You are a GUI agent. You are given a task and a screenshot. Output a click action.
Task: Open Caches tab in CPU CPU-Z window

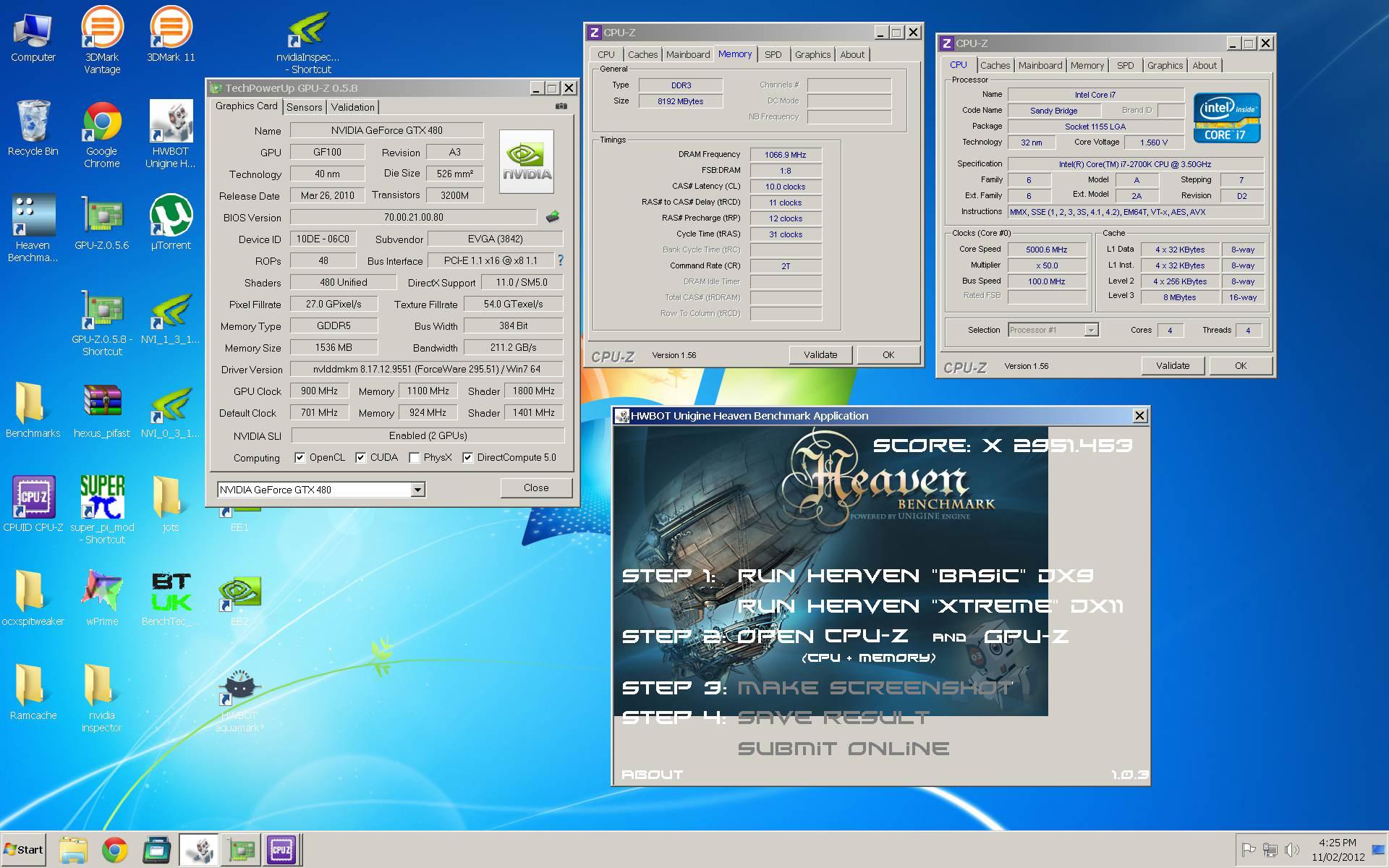pyautogui.click(x=995, y=65)
